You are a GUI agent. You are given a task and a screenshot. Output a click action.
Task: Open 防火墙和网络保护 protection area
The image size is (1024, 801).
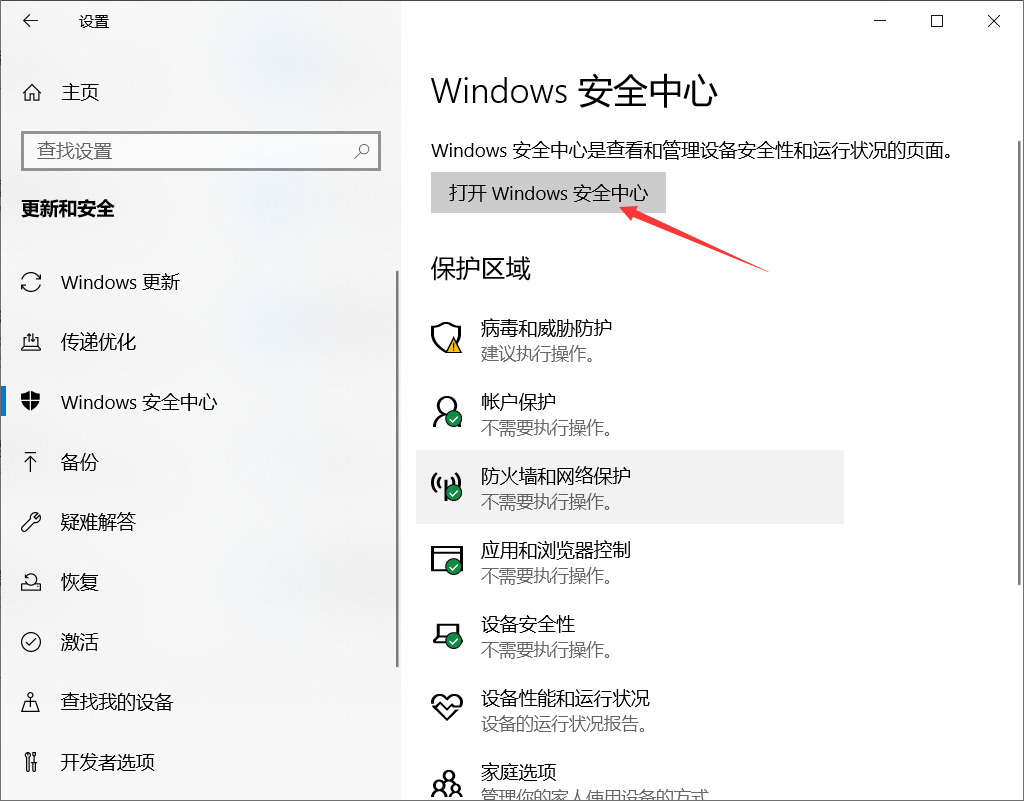[630, 487]
